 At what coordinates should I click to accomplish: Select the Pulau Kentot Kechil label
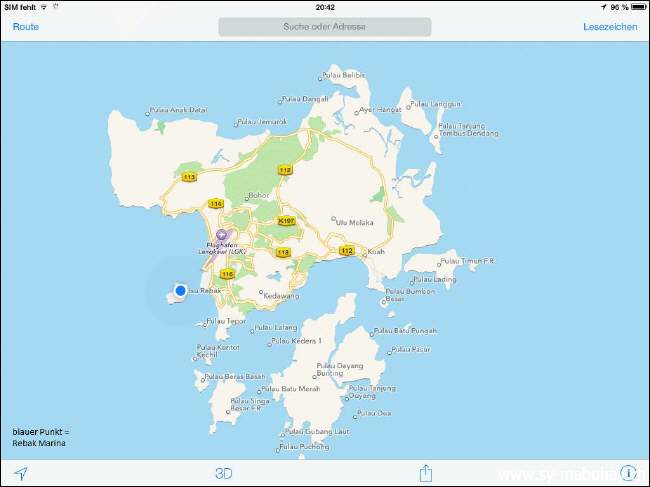pos(218,351)
